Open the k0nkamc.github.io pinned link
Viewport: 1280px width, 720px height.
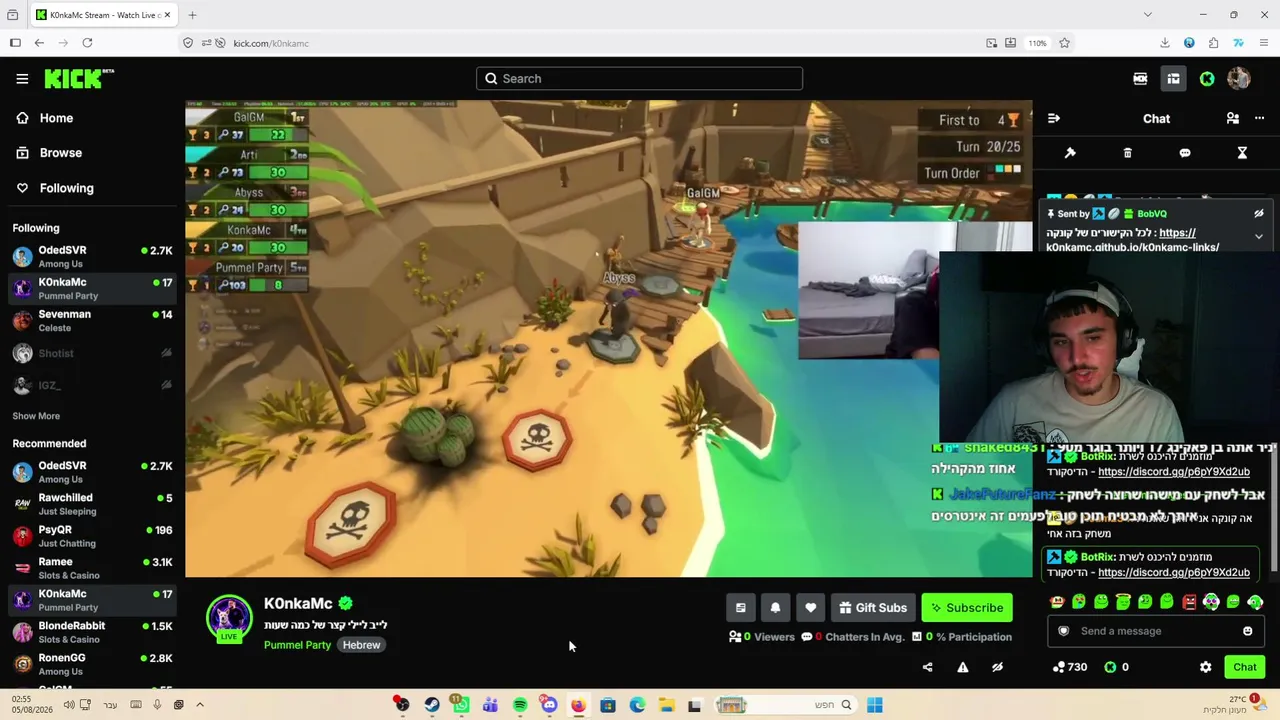coord(1132,247)
